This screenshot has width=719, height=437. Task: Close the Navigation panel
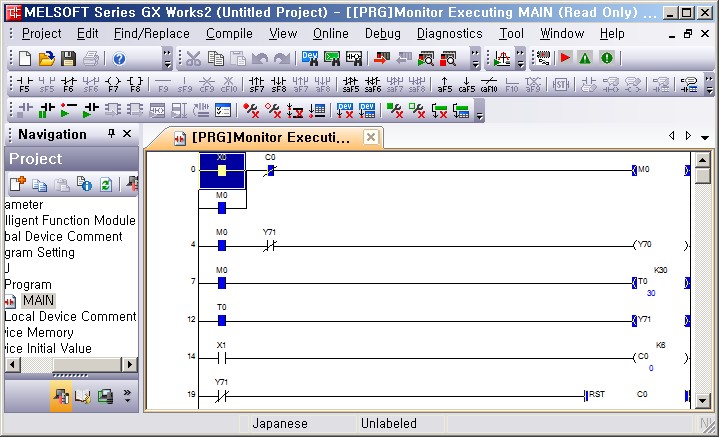click(127, 134)
